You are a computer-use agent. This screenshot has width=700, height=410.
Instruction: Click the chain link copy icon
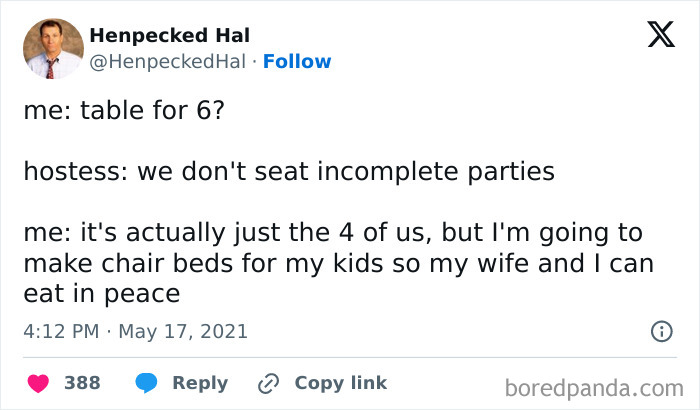point(268,383)
